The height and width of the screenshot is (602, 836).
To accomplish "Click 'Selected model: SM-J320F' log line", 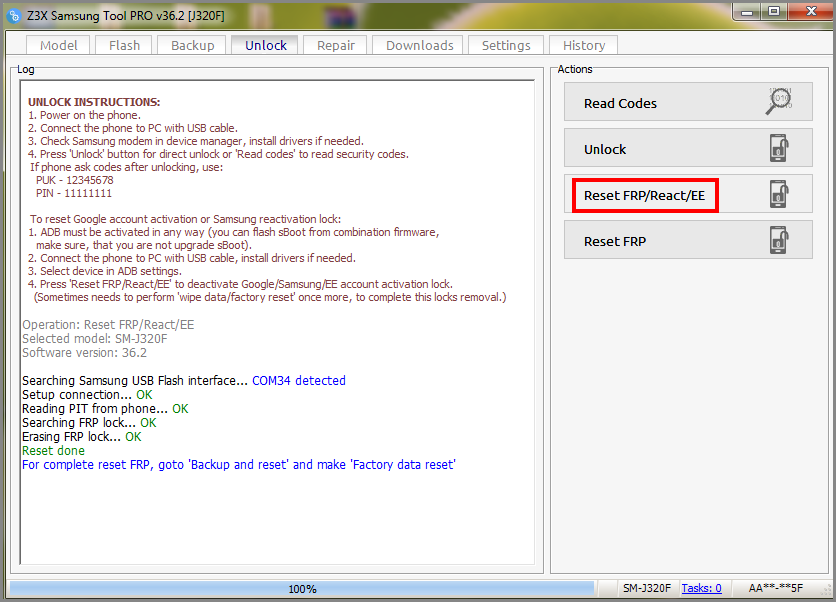I will tap(95, 339).
